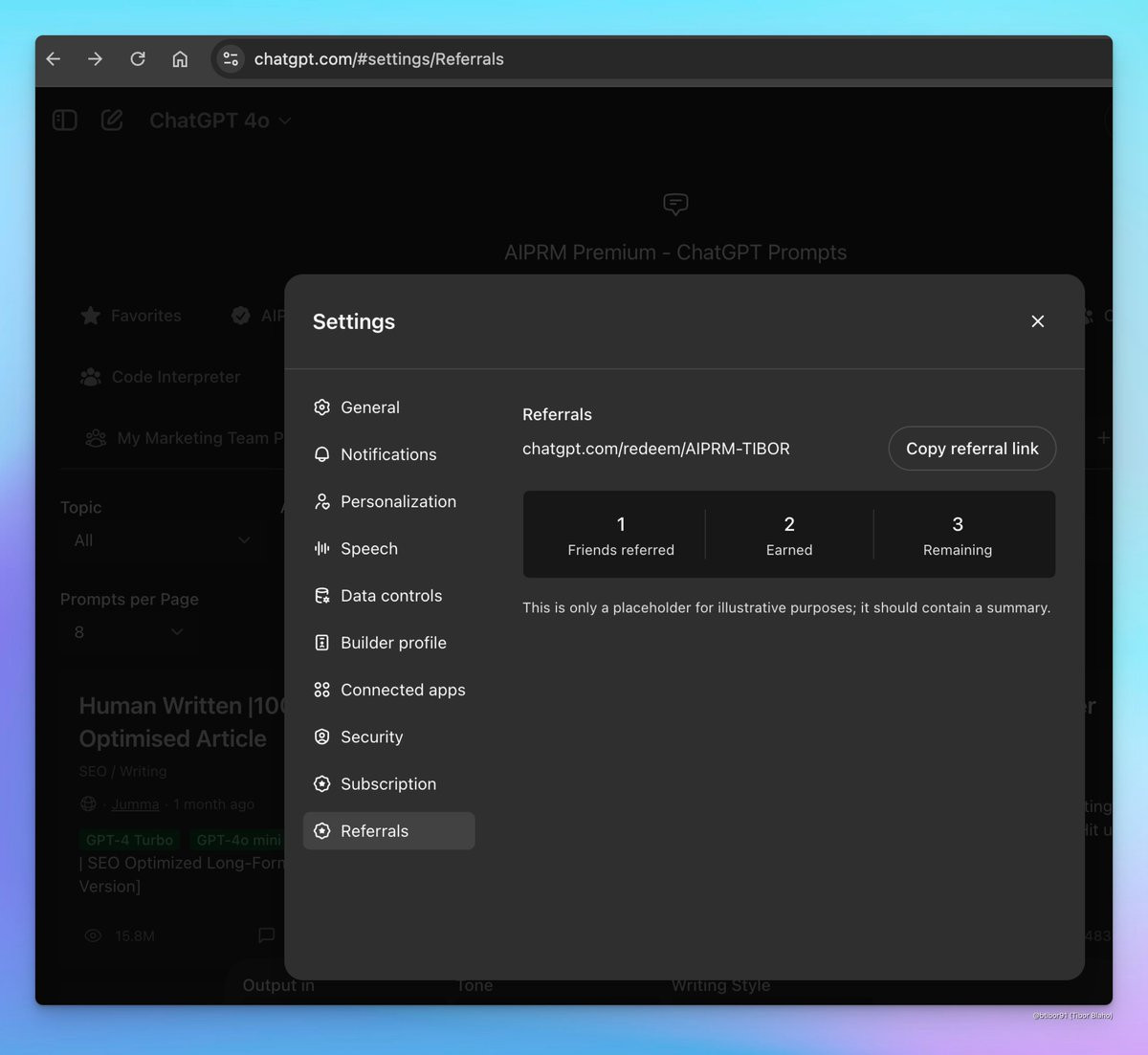
Task: Reload the page with refresh icon
Action: tap(138, 59)
